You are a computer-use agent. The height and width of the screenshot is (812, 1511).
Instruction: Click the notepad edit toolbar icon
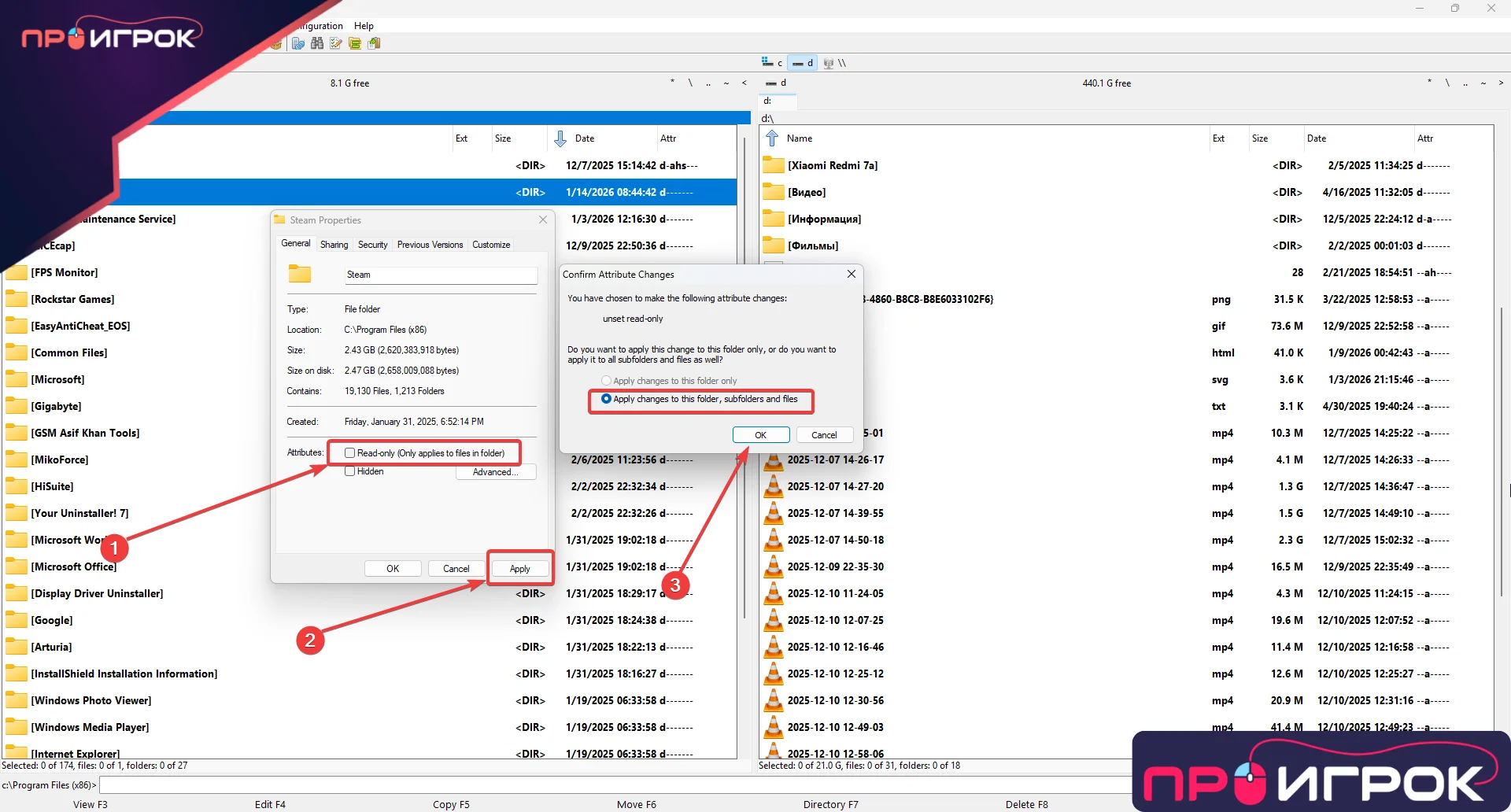click(336, 43)
